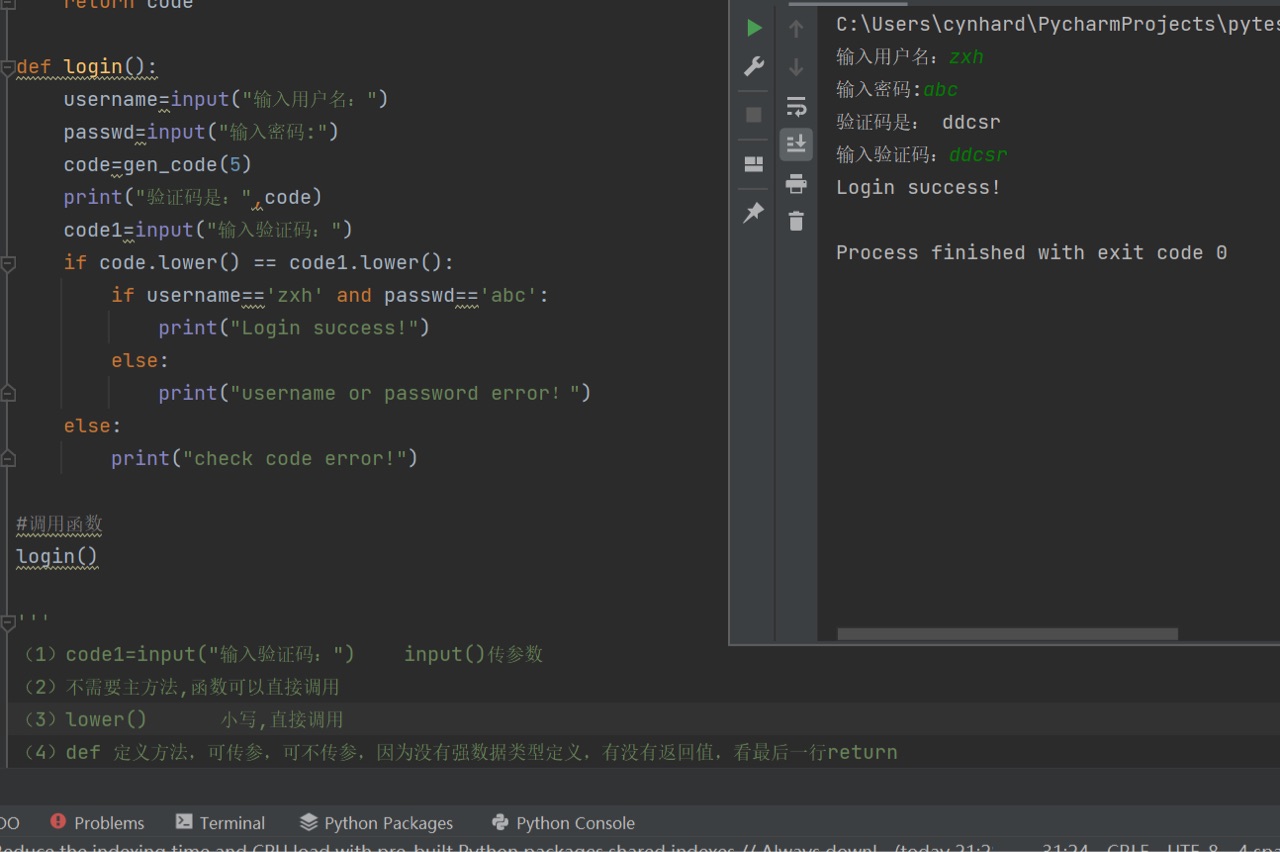Click the red Problems warning icon
1280x852 pixels.
[58, 822]
